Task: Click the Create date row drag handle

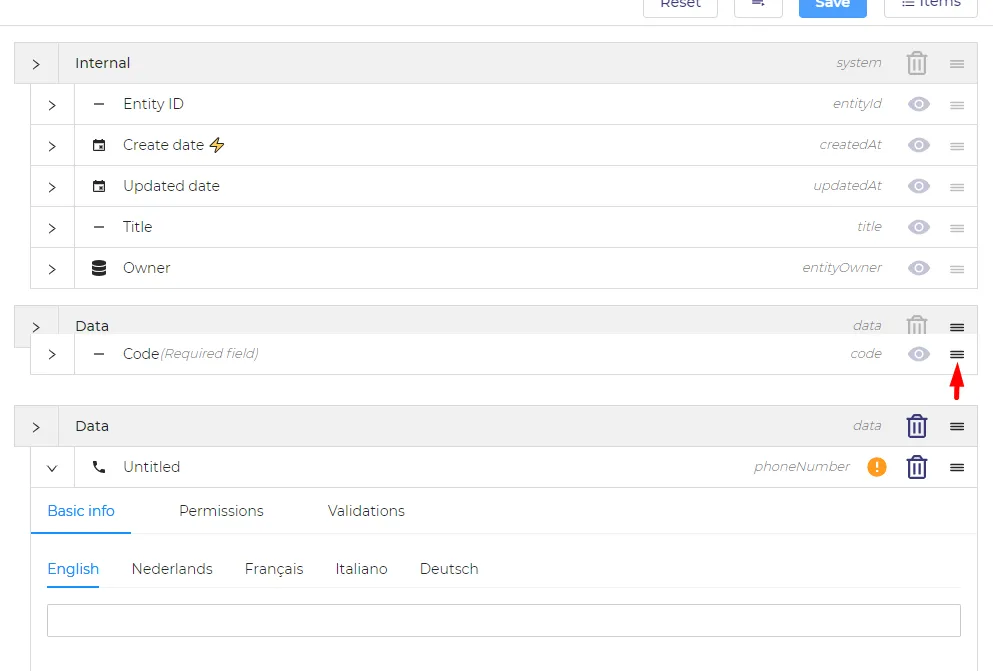Action: (957, 146)
